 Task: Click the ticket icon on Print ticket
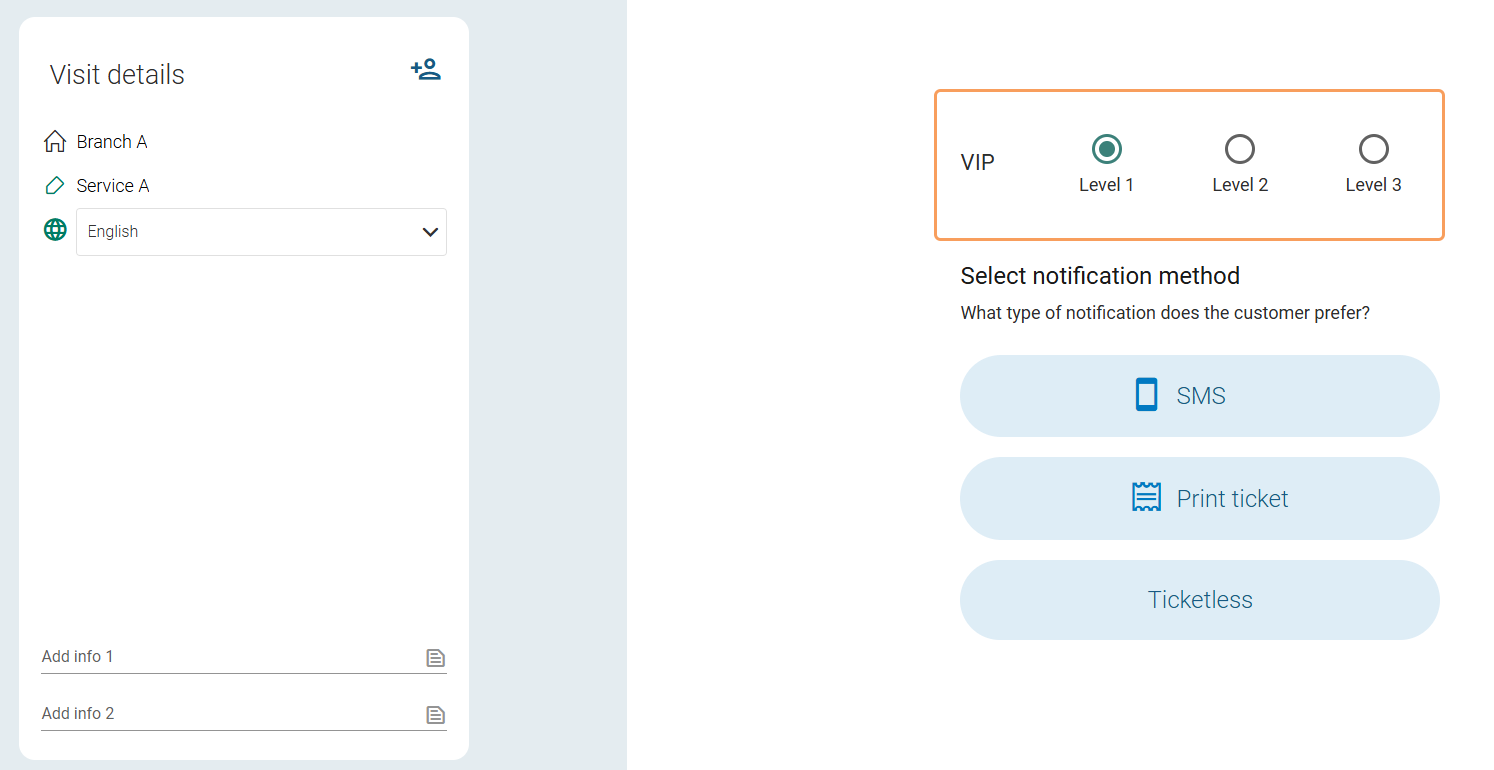click(x=1146, y=498)
